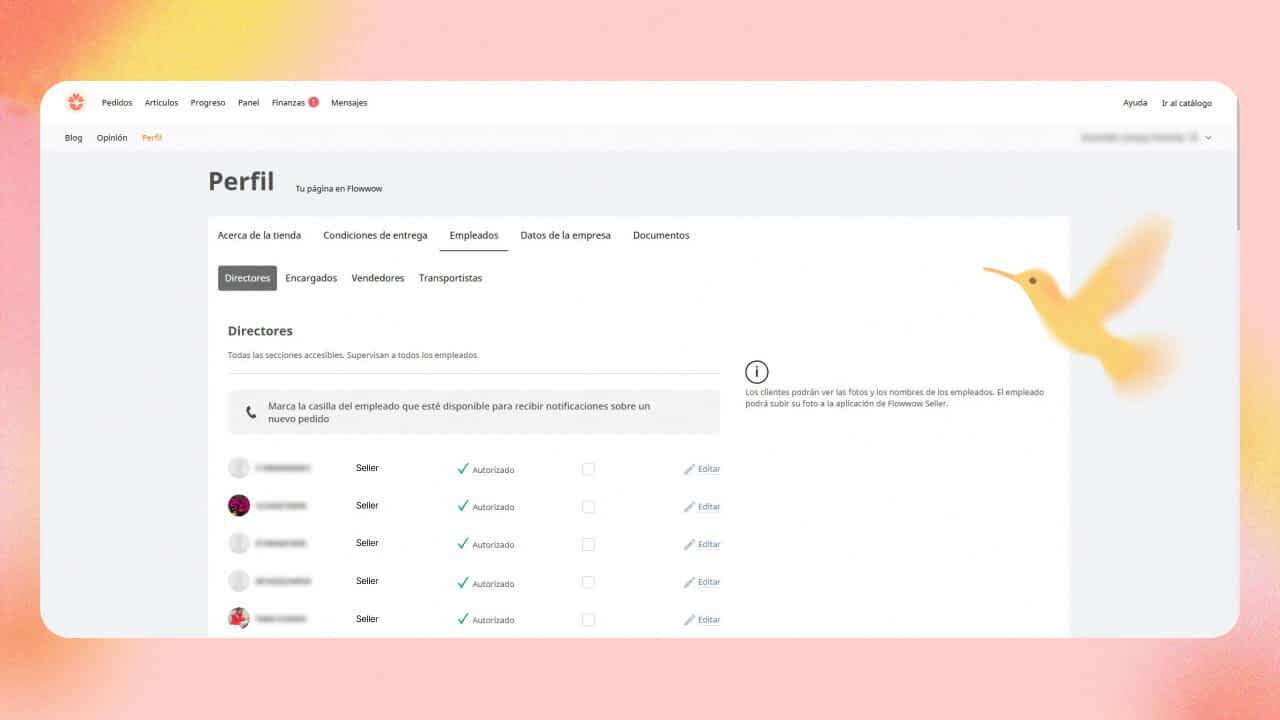Enable the notification checkbox in the fifth row
The image size is (1280, 720).
588,620
